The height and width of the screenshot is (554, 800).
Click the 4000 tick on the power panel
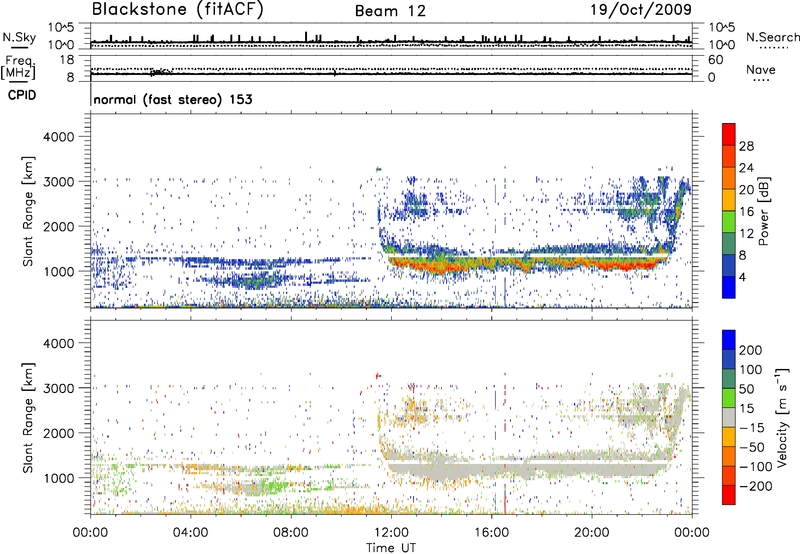pos(59,137)
